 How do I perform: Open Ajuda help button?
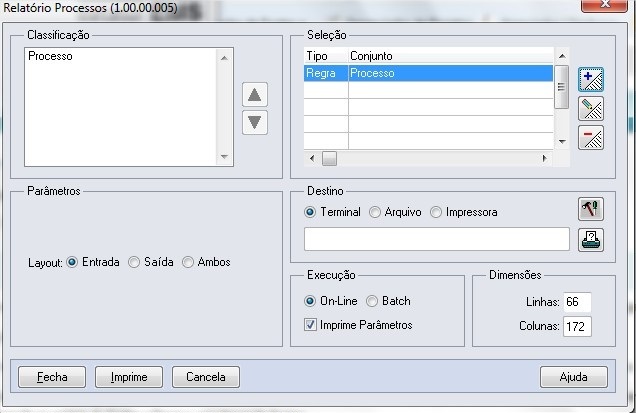point(574,377)
